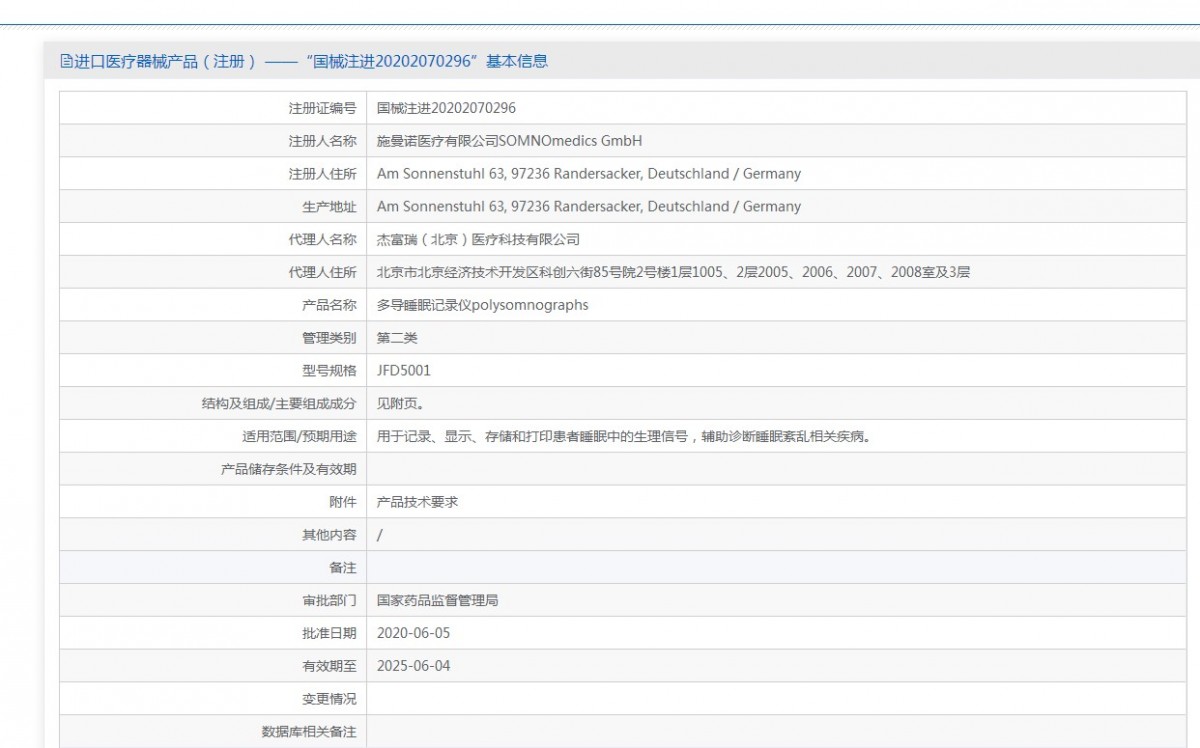The image size is (1200, 748).
Task: Select the 第二类 management category value
Action: pyautogui.click(x=397, y=338)
